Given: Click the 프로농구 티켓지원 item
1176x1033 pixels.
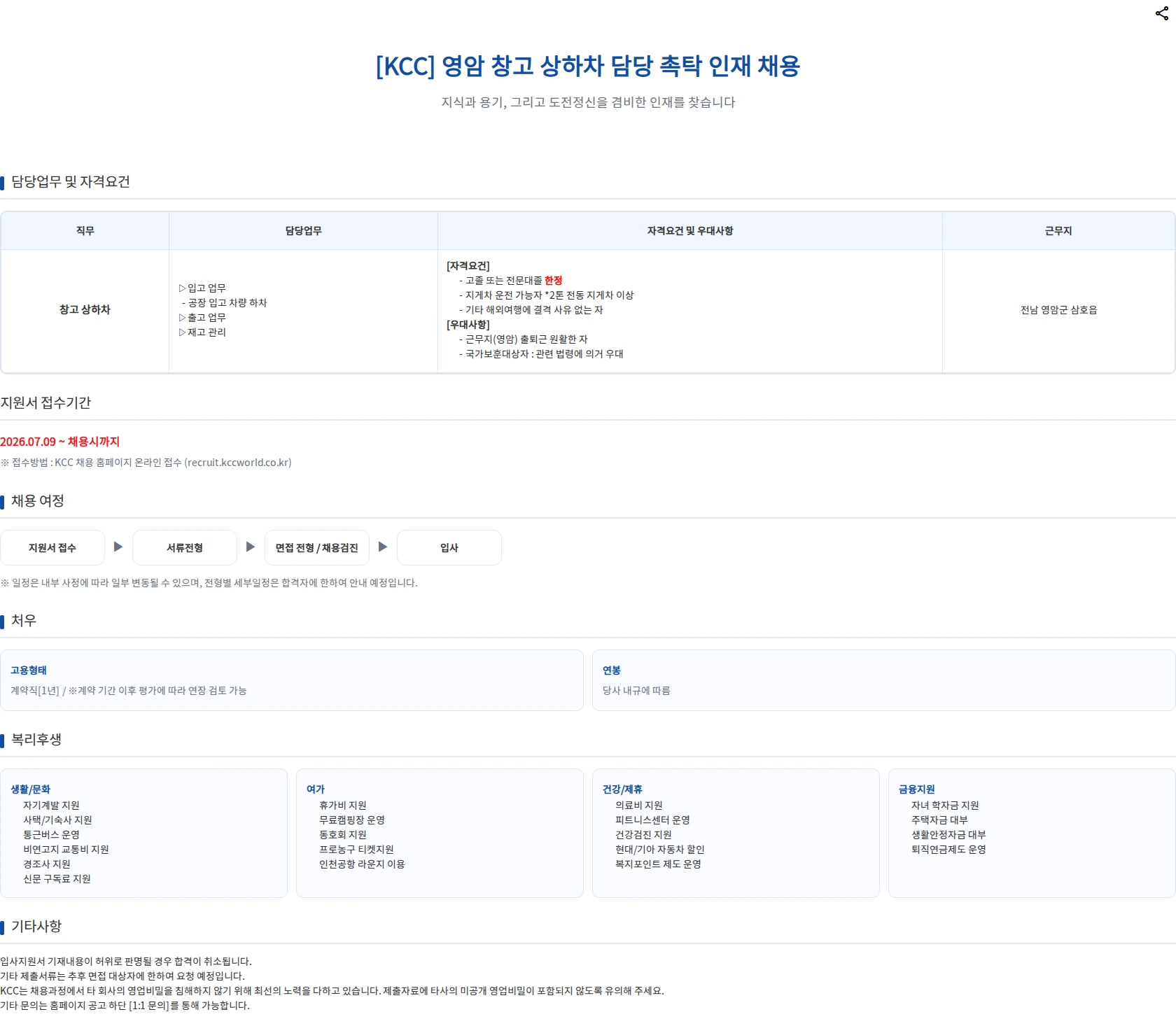Looking at the screenshot, I should click(356, 850).
